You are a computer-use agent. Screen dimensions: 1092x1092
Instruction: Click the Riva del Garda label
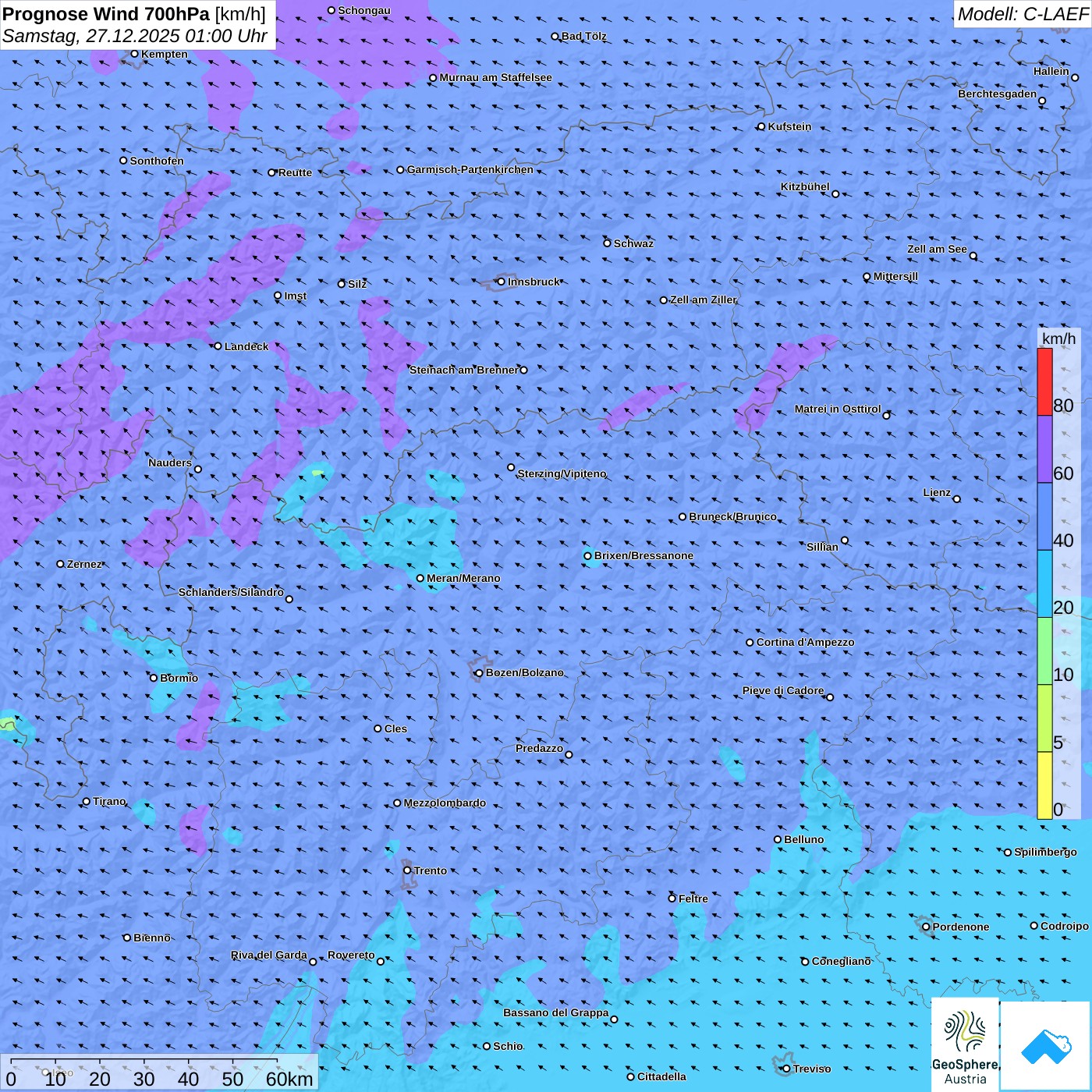click(269, 955)
